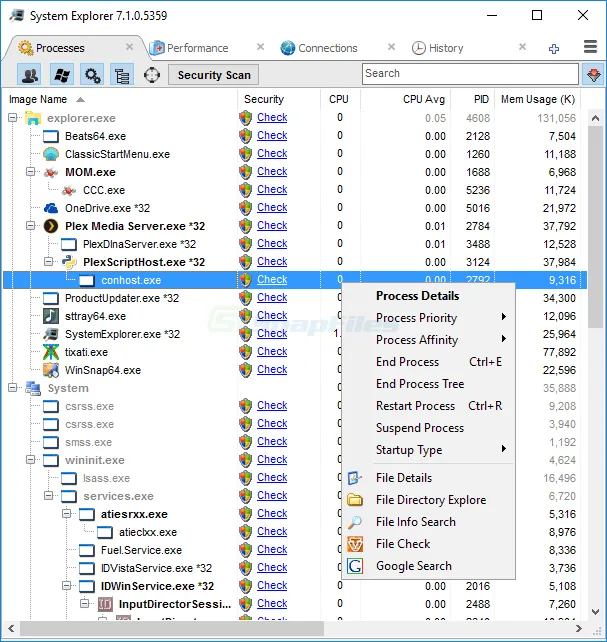This screenshot has height=642, width=607.
Task: Click vertical scrollbar down arrow
Action: tap(596, 612)
